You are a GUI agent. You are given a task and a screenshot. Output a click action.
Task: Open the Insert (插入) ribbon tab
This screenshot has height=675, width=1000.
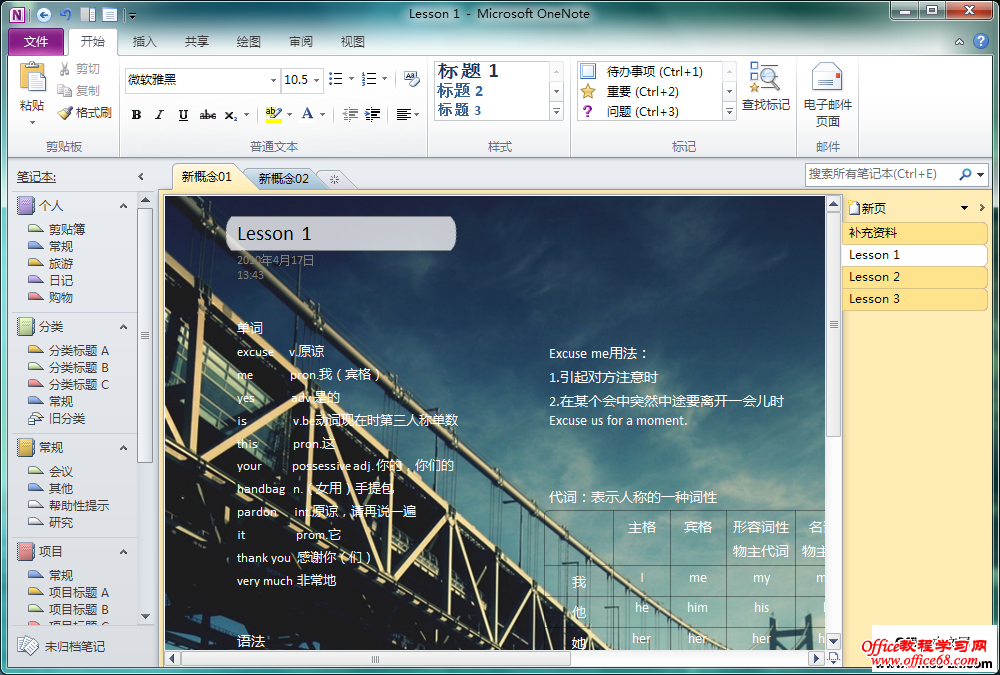pos(144,42)
